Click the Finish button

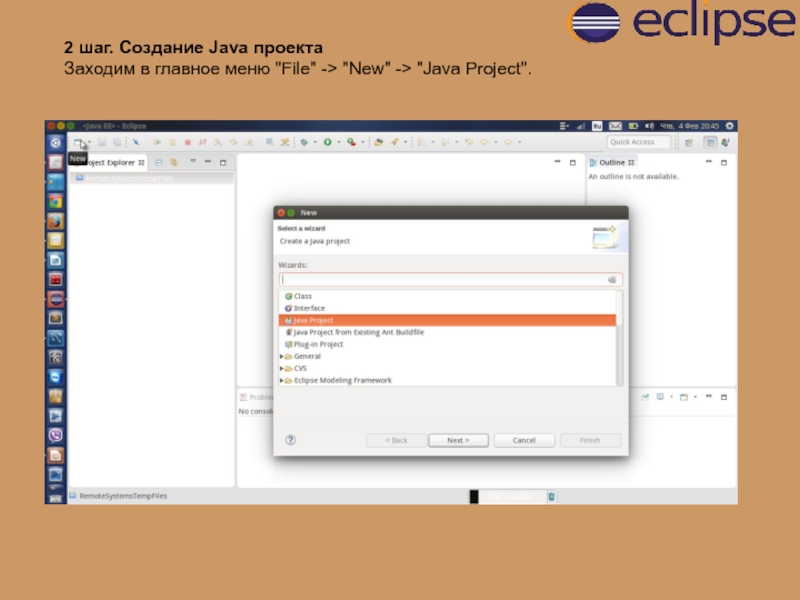click(x=590, y=440)
